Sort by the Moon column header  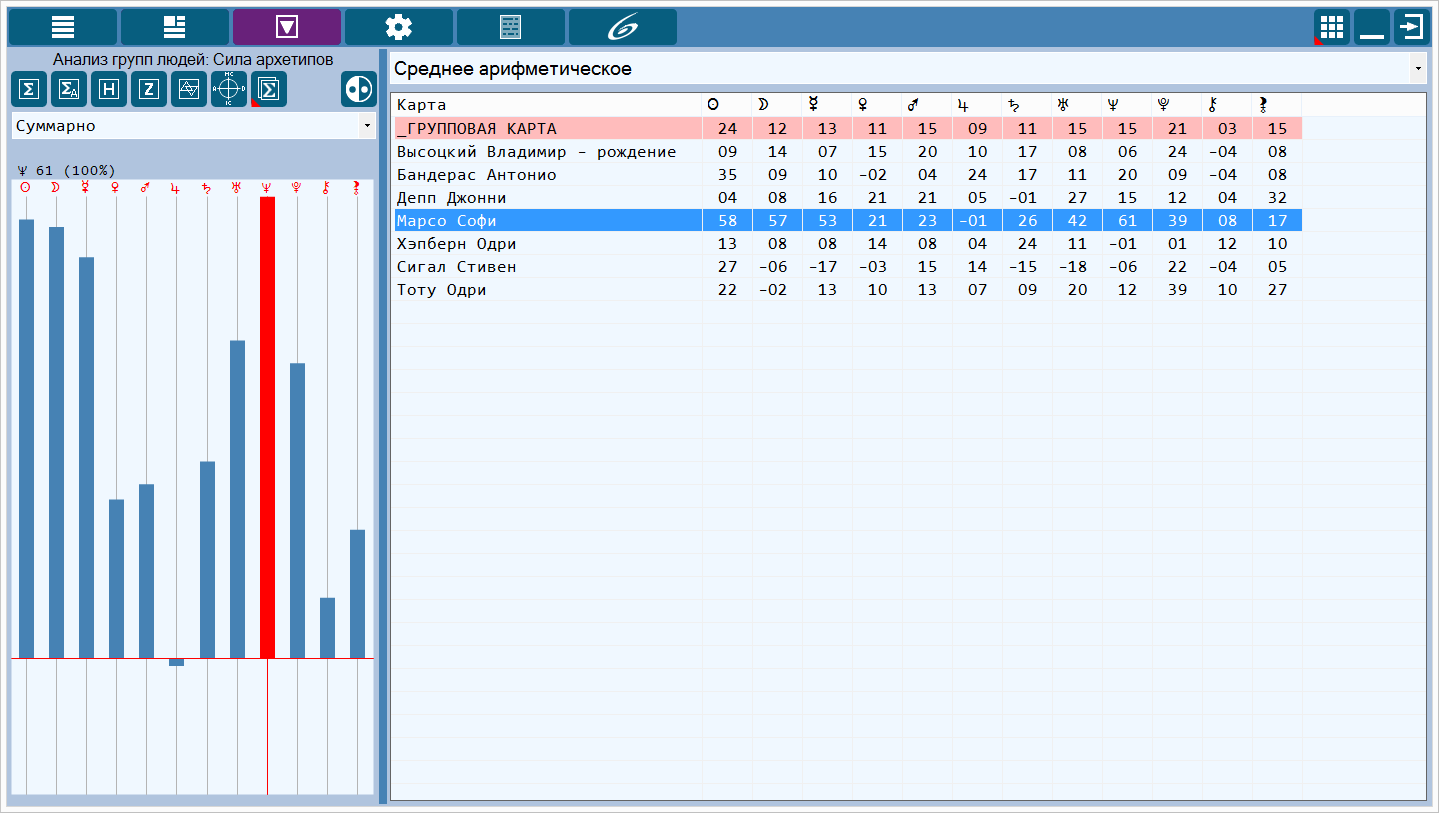coord(776,104)
